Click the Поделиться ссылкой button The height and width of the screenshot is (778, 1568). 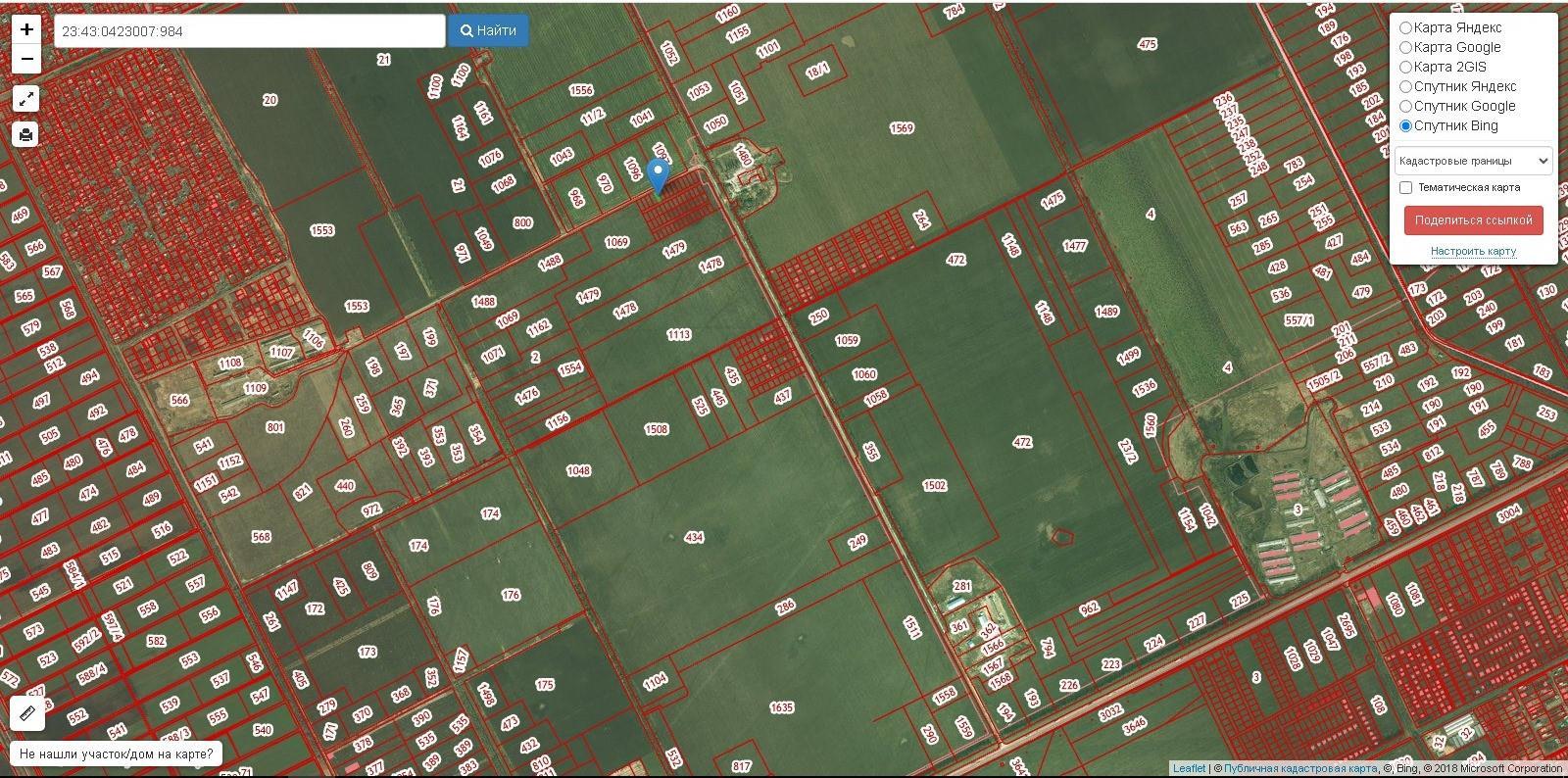pyautogui.click(x=1473, y=220)
